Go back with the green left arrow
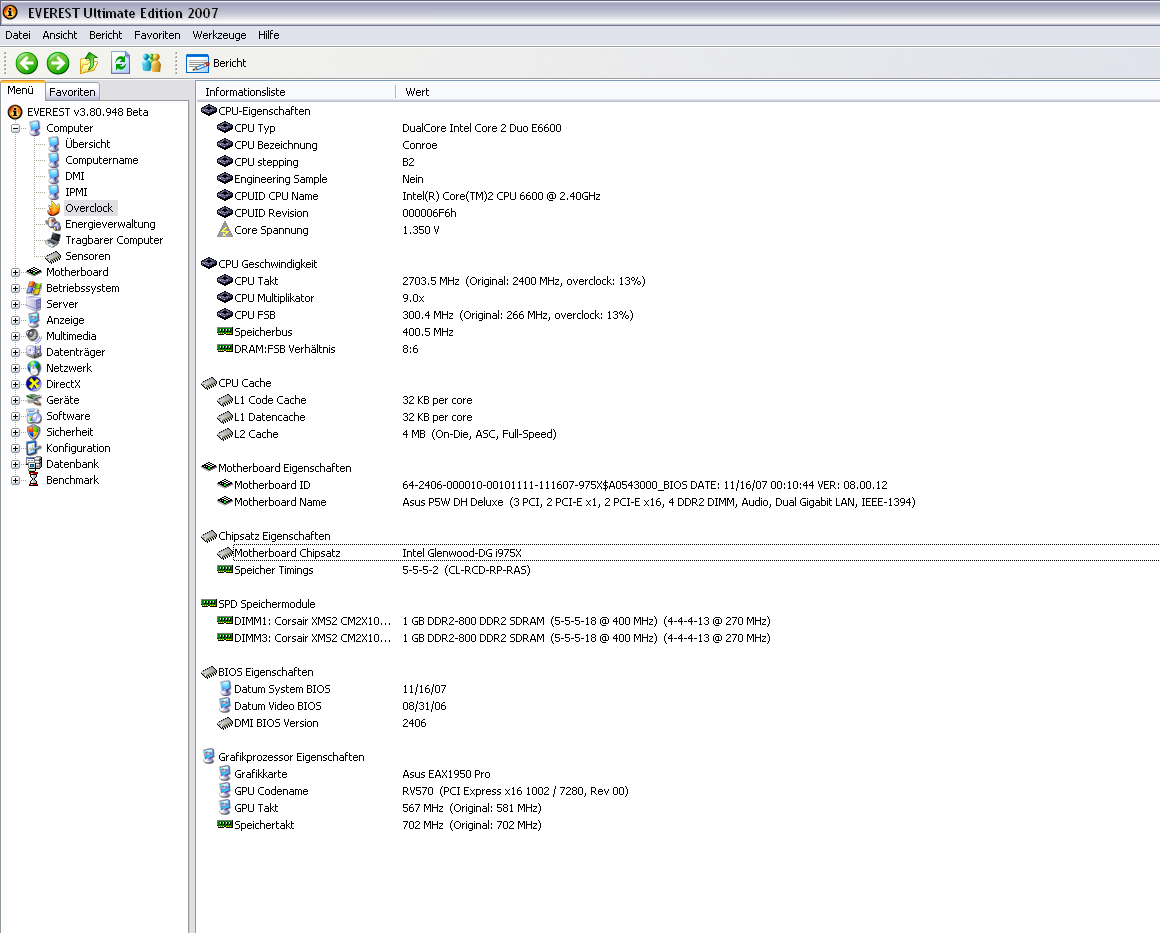Screen dimensions: 1160x933 (27, 63)
